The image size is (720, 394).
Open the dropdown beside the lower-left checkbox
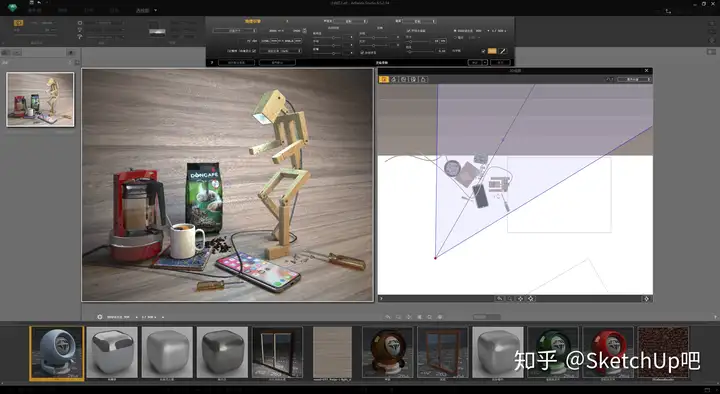coord(281,51)
